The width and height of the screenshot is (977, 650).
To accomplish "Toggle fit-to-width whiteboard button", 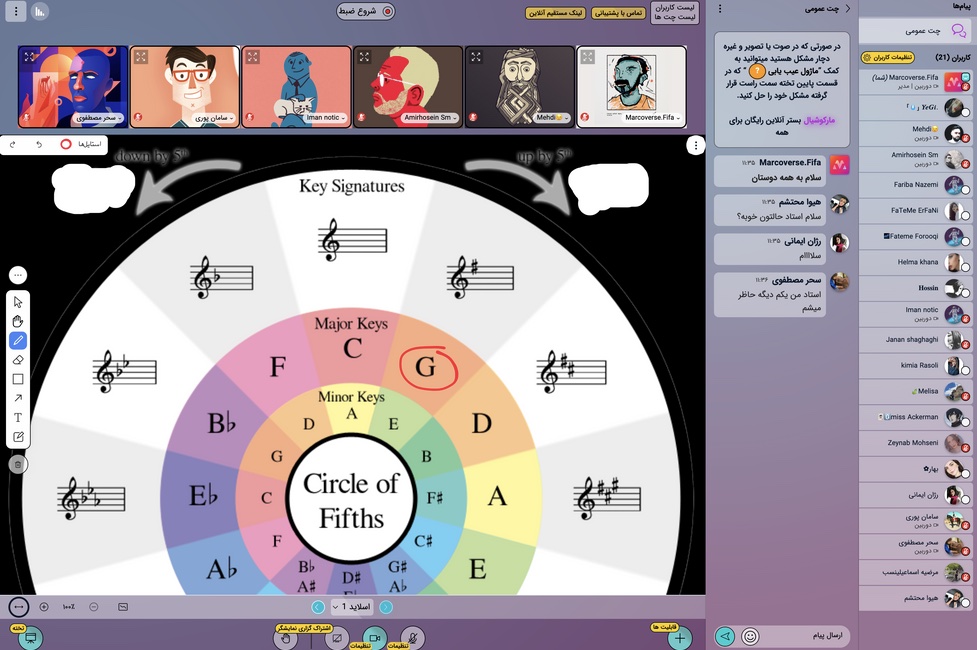I will pyautogui.click(x=18, y=606).
